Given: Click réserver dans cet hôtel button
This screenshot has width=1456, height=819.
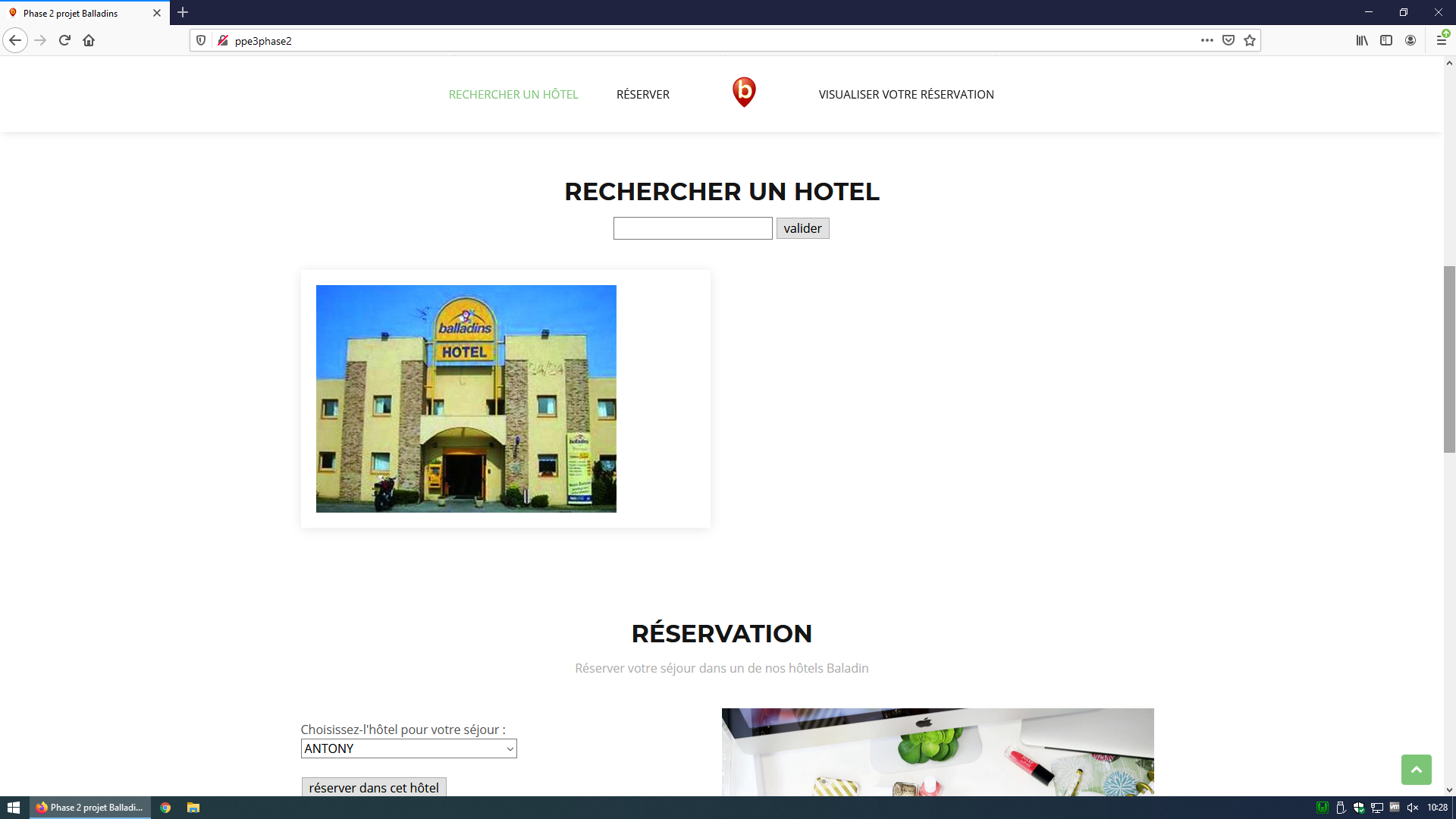Looking at the screenshot, I should pyautogui.click(x=374, y=787).
